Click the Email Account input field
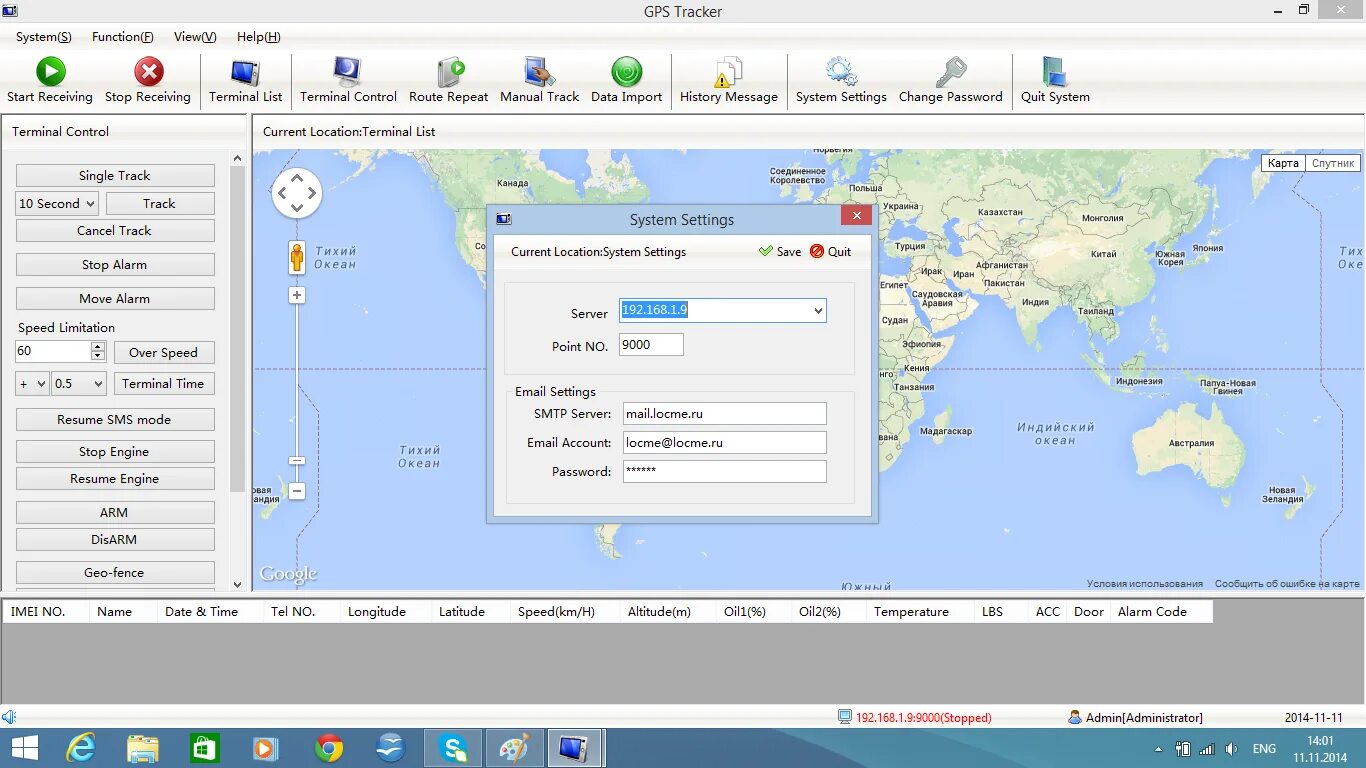The width and height of the screenshot is (1366, 768). tap(725, 442)
